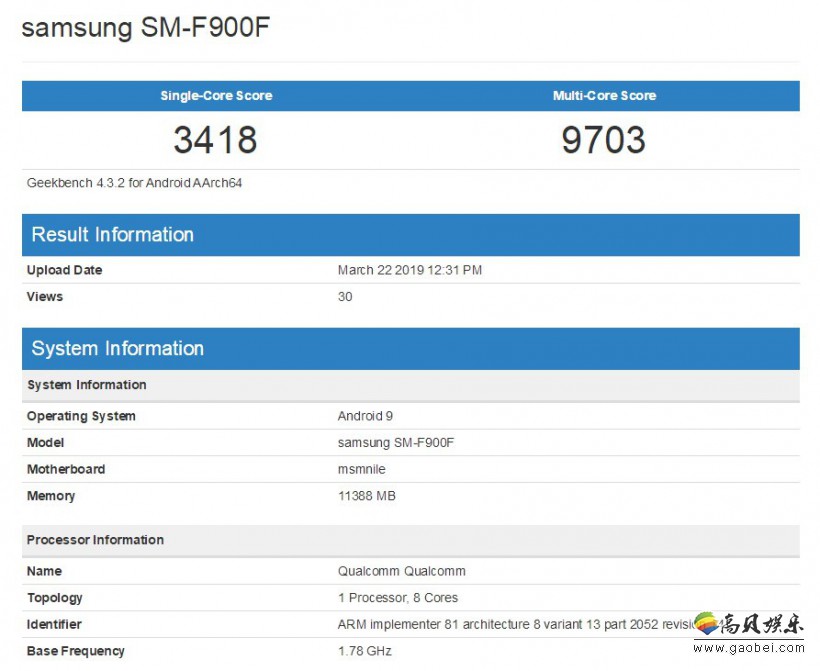
Task: Select the "Geekbench 4.3.2 for Android AArch64" line
Action: 134,183
